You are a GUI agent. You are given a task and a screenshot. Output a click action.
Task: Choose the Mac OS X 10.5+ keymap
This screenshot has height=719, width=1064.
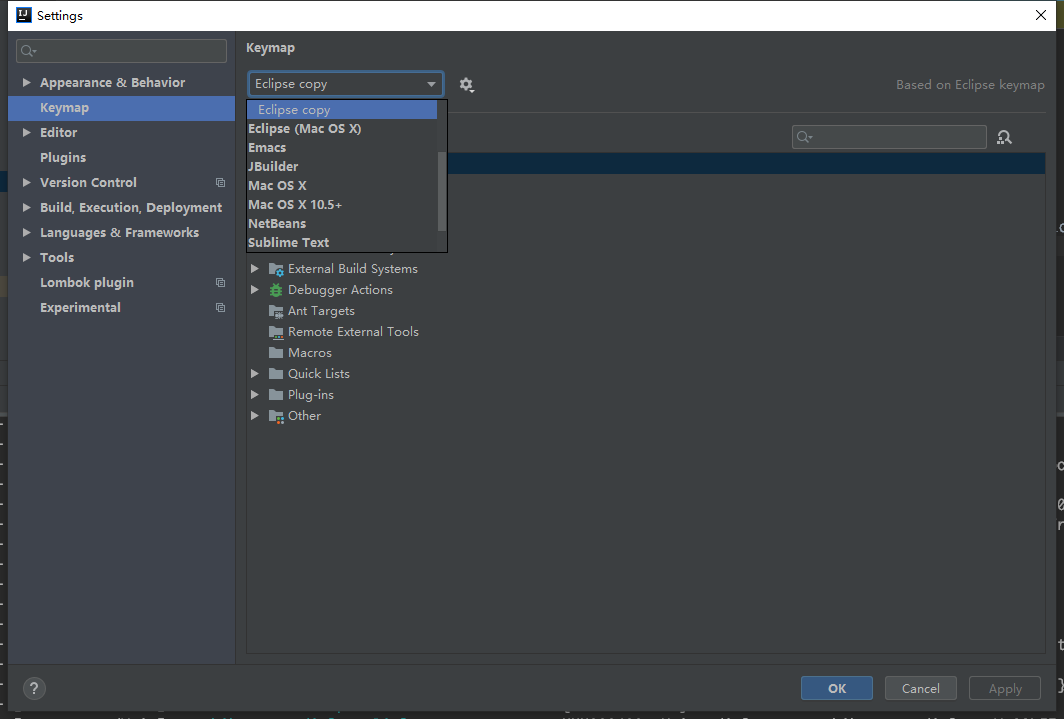[342, 205]
